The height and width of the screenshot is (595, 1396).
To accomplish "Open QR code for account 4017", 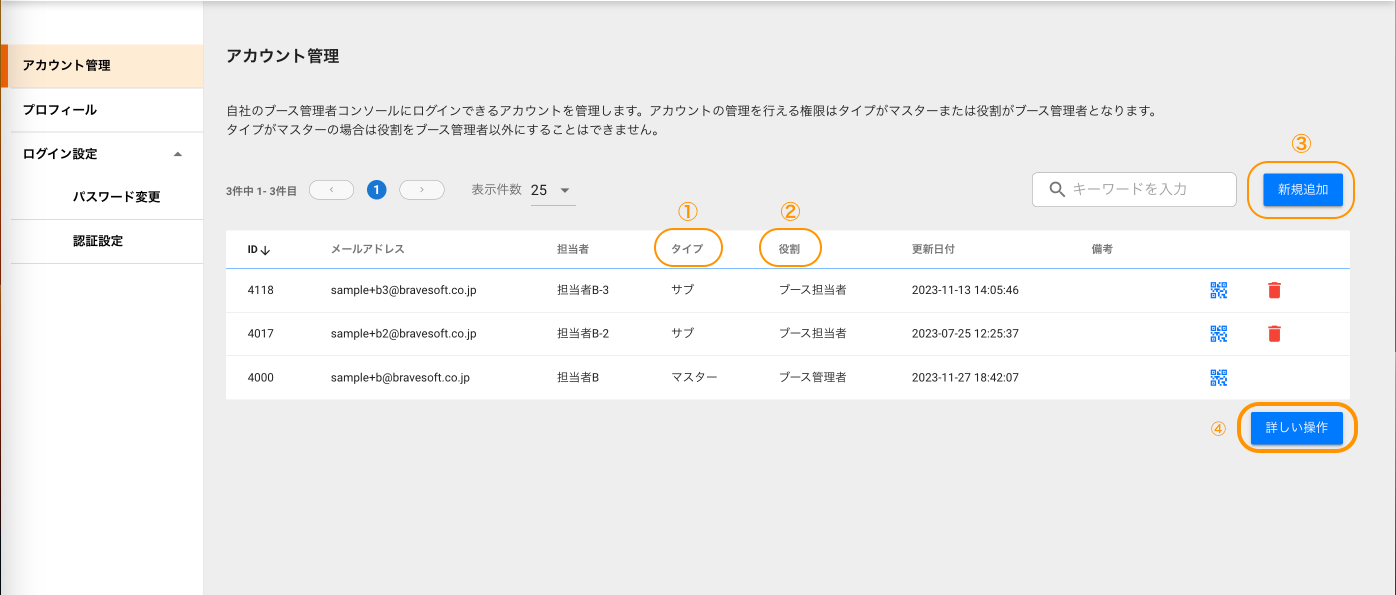I will (x=1218, y=333).
